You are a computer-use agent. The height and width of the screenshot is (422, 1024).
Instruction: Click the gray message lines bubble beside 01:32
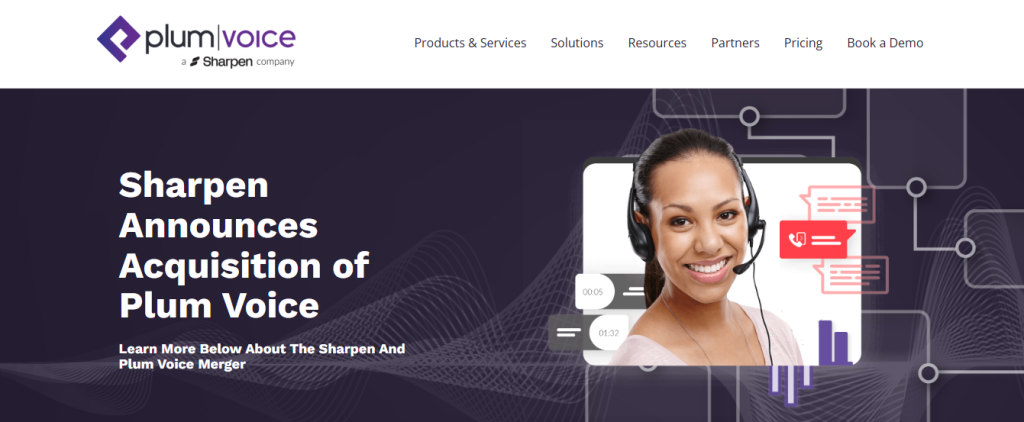pyautogui.click(x=569, y=333)
